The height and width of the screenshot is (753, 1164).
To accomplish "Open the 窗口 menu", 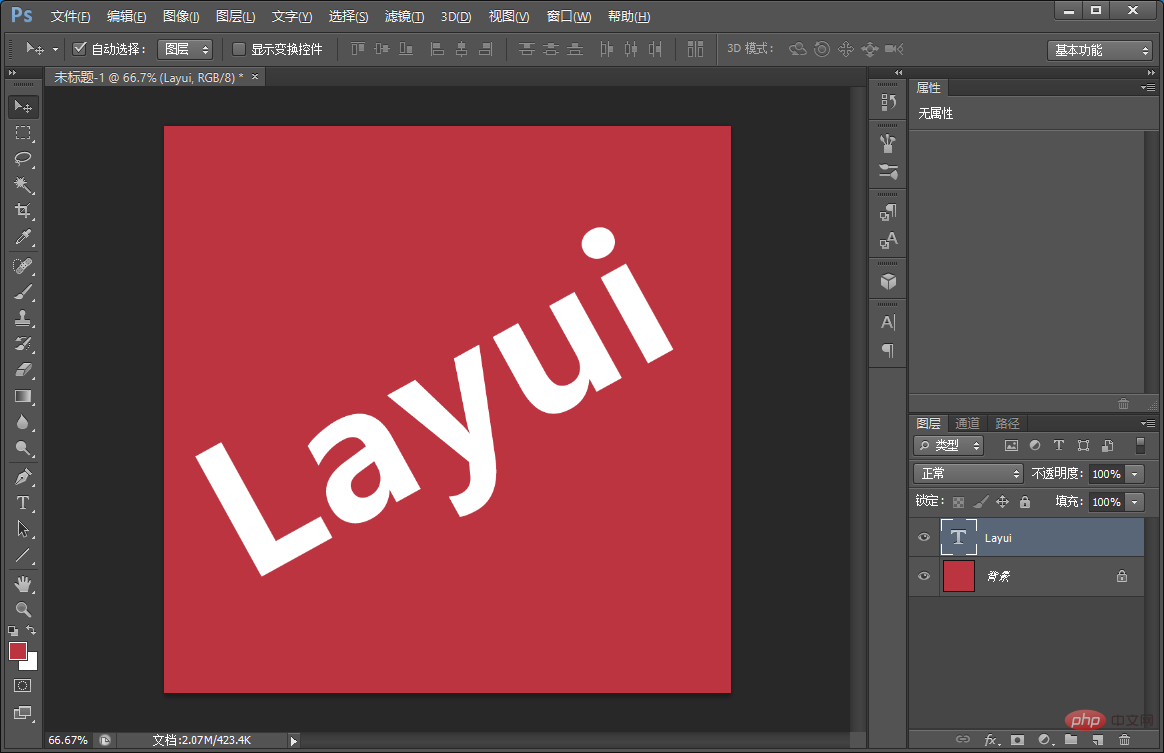I will pyautogui.click(x=569, y=16).
